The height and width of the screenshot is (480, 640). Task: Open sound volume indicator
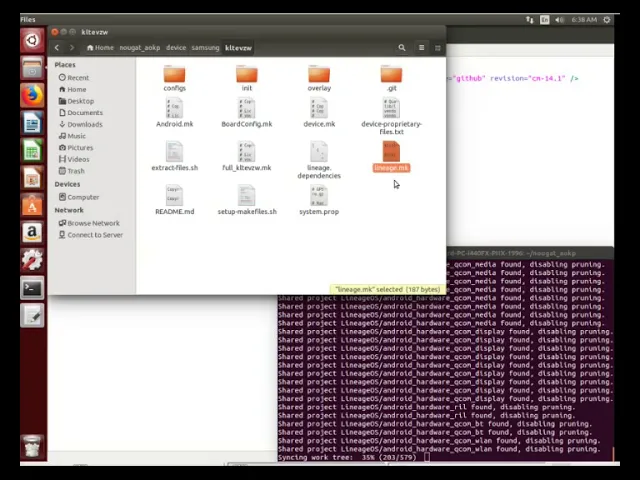click(560, 20)
